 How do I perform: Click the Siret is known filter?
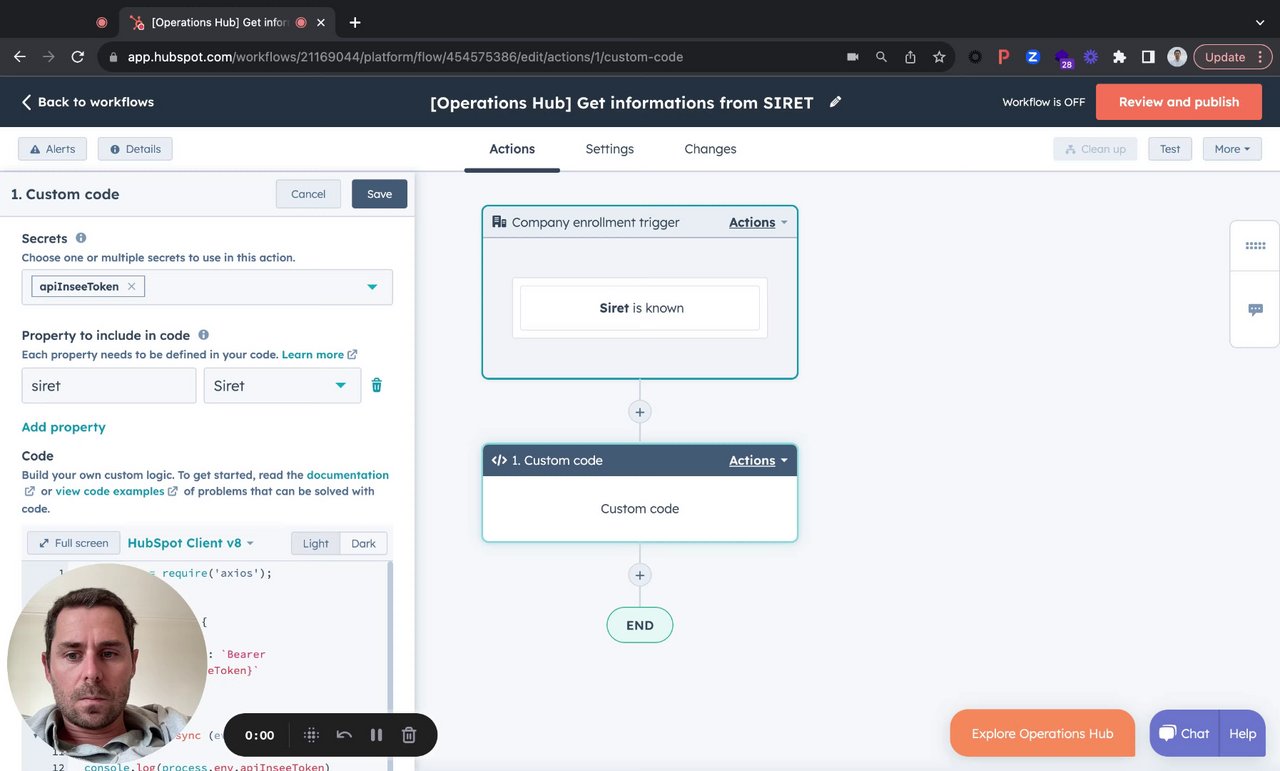[640, 308]
